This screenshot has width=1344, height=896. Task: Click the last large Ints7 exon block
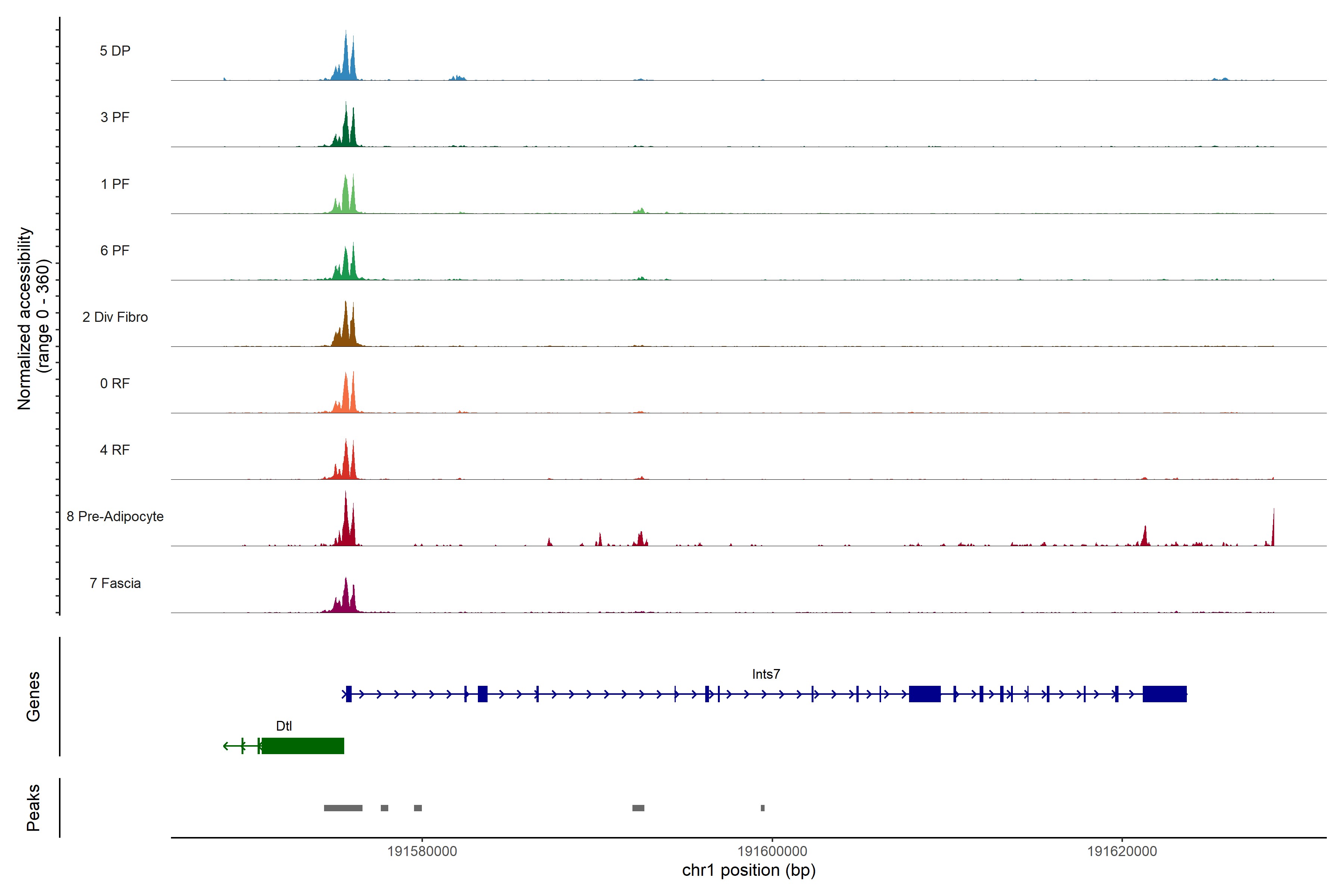1164,694
